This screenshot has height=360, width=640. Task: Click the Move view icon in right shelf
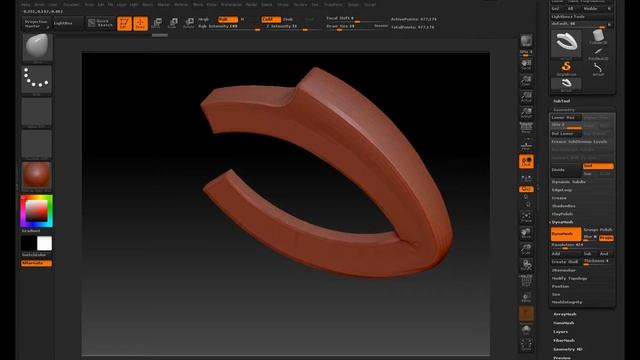[526, 233]
